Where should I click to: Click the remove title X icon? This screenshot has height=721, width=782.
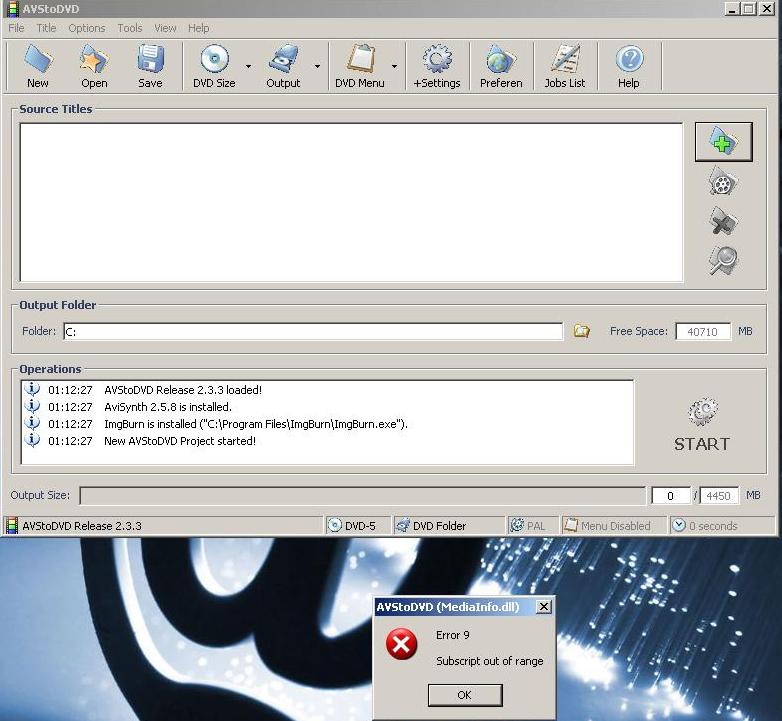[722, 221]
